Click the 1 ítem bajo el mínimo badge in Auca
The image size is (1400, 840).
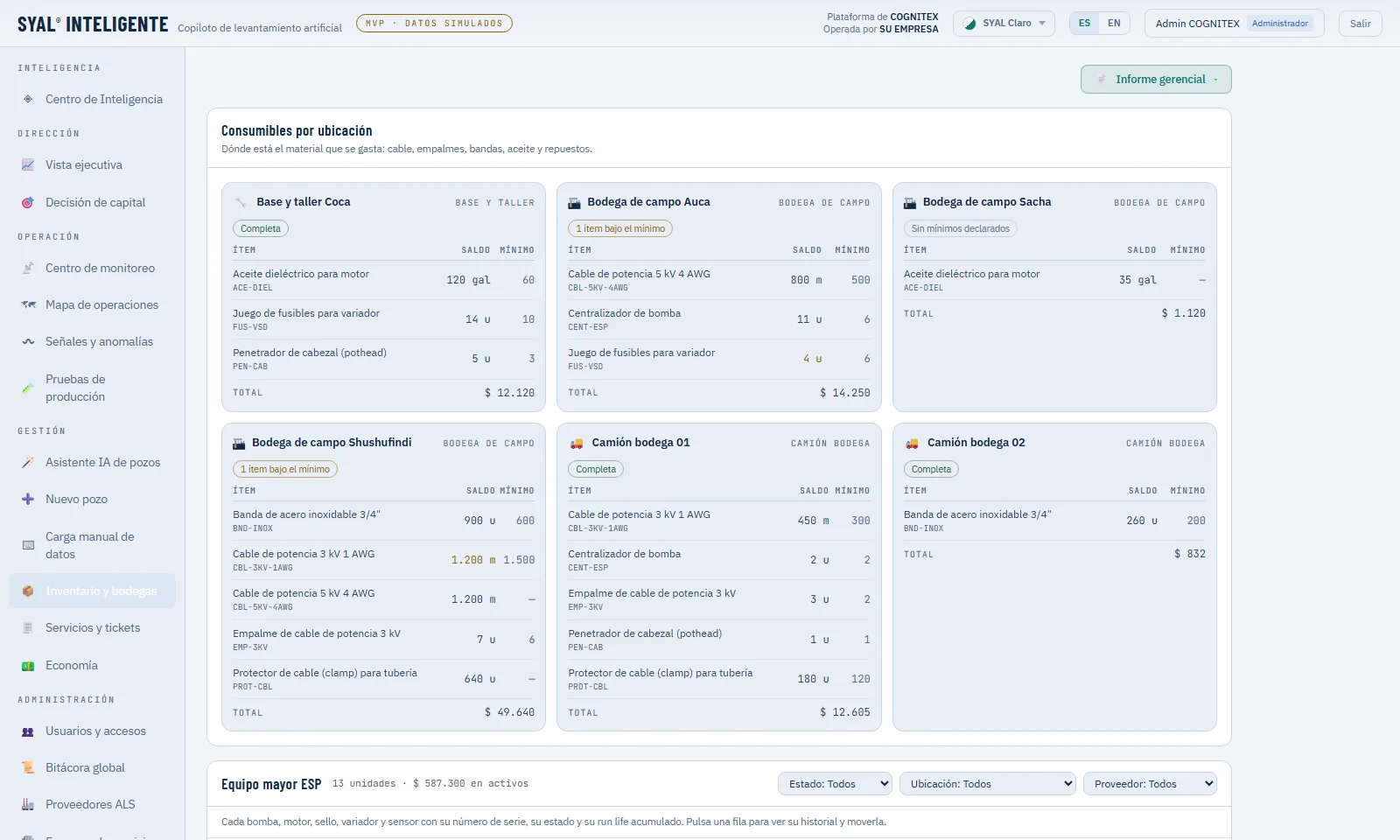click(x=620, y=228)
